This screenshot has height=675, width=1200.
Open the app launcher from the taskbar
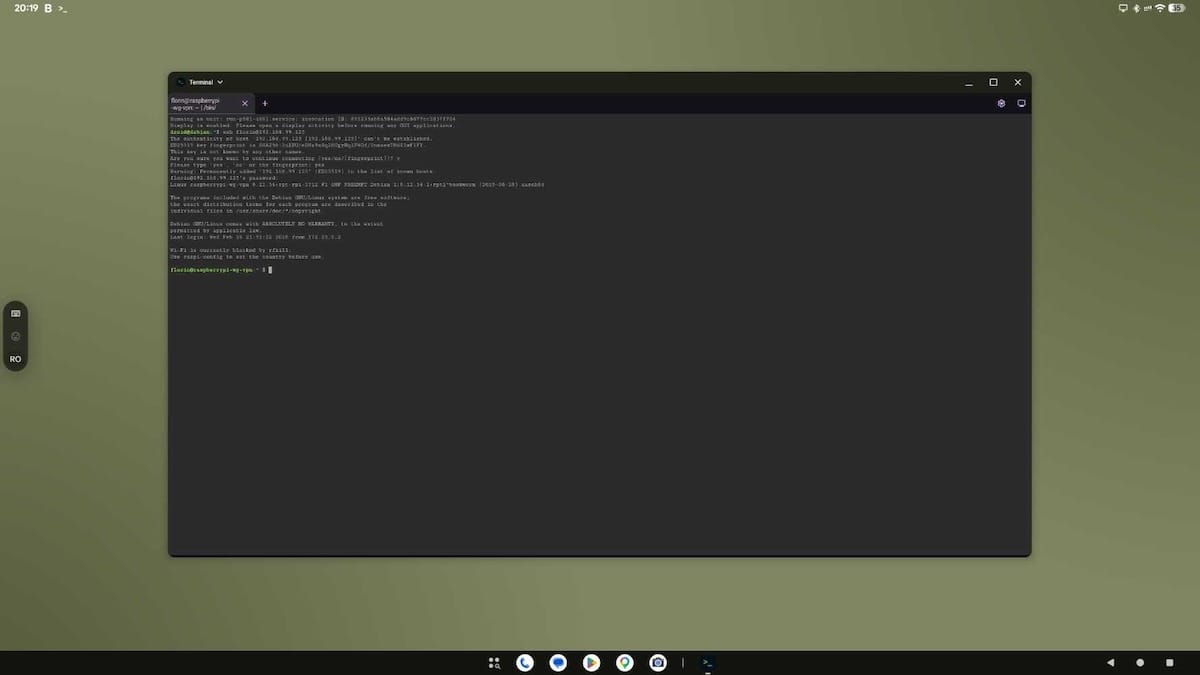[x=493, y=662]
